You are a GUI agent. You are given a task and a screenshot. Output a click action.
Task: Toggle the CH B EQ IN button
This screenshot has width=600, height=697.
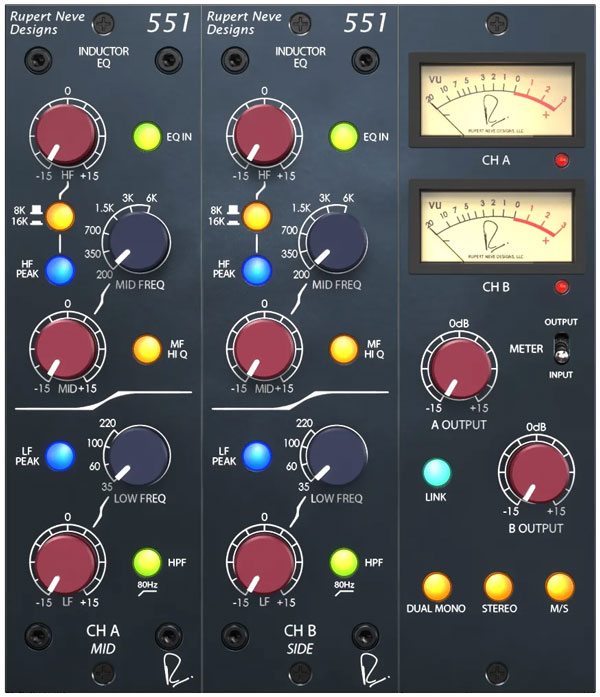344,136
